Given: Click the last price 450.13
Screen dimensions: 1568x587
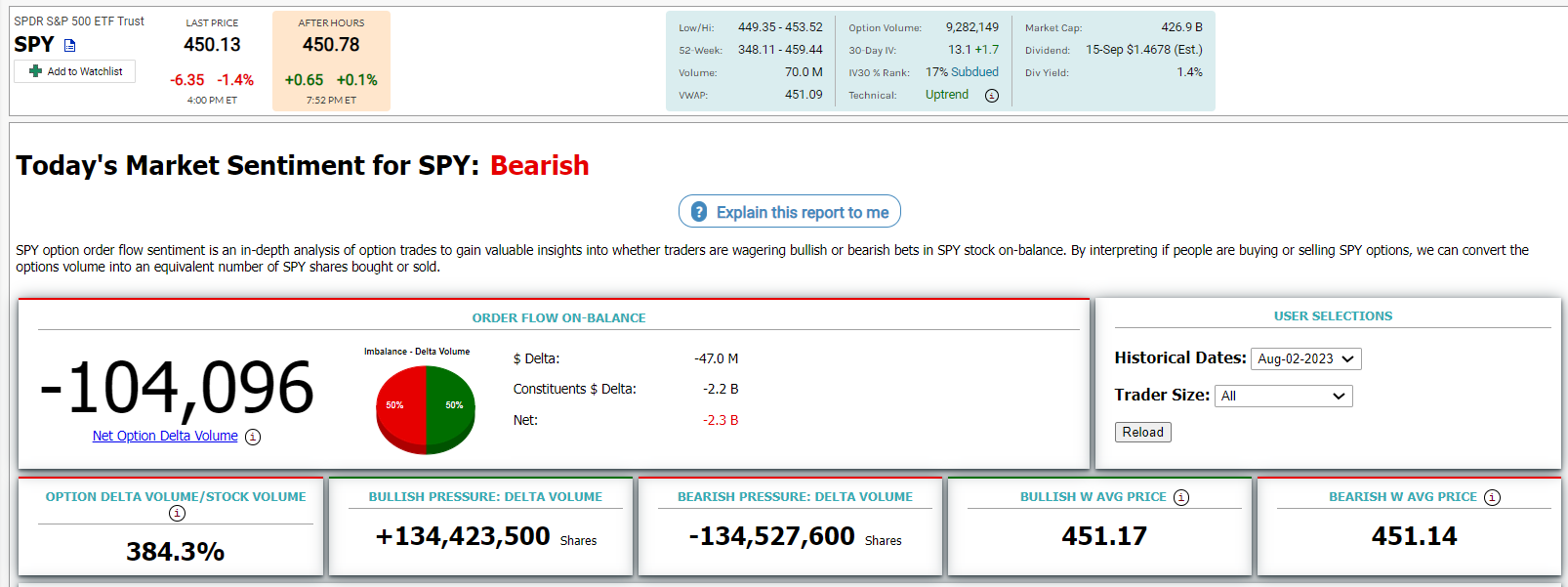Looking at the screenshot, I should (212, 44).
